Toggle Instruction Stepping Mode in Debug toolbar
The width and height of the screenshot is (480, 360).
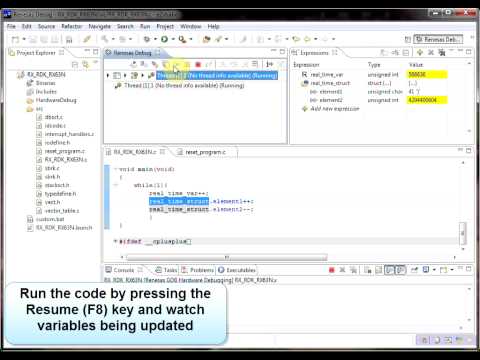[269, 64]
